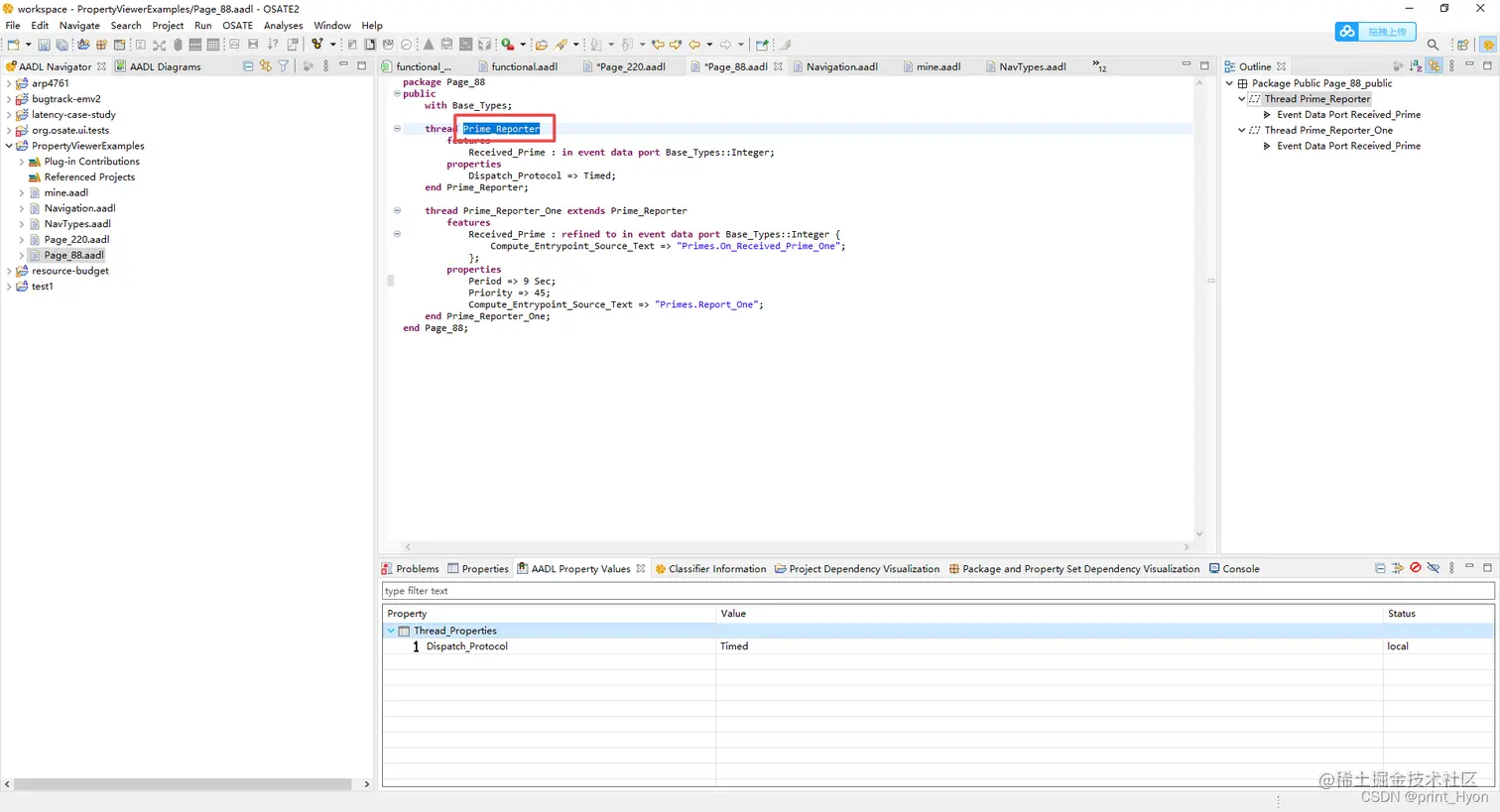Select Page_220.aadl in navigator
The width and height of the screenshot is (1500, 812).
[76, 239]
